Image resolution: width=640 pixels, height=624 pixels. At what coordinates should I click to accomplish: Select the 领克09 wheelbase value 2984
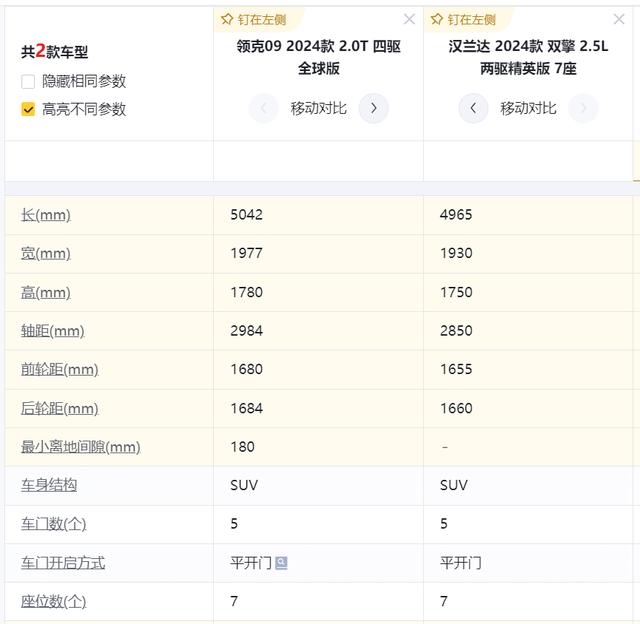pos(247,331)
